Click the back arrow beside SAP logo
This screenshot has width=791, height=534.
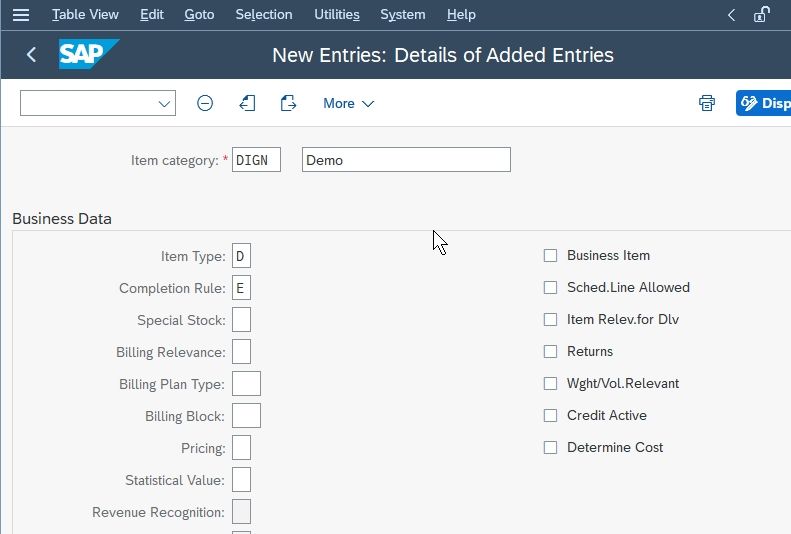[x=31, y=54]
